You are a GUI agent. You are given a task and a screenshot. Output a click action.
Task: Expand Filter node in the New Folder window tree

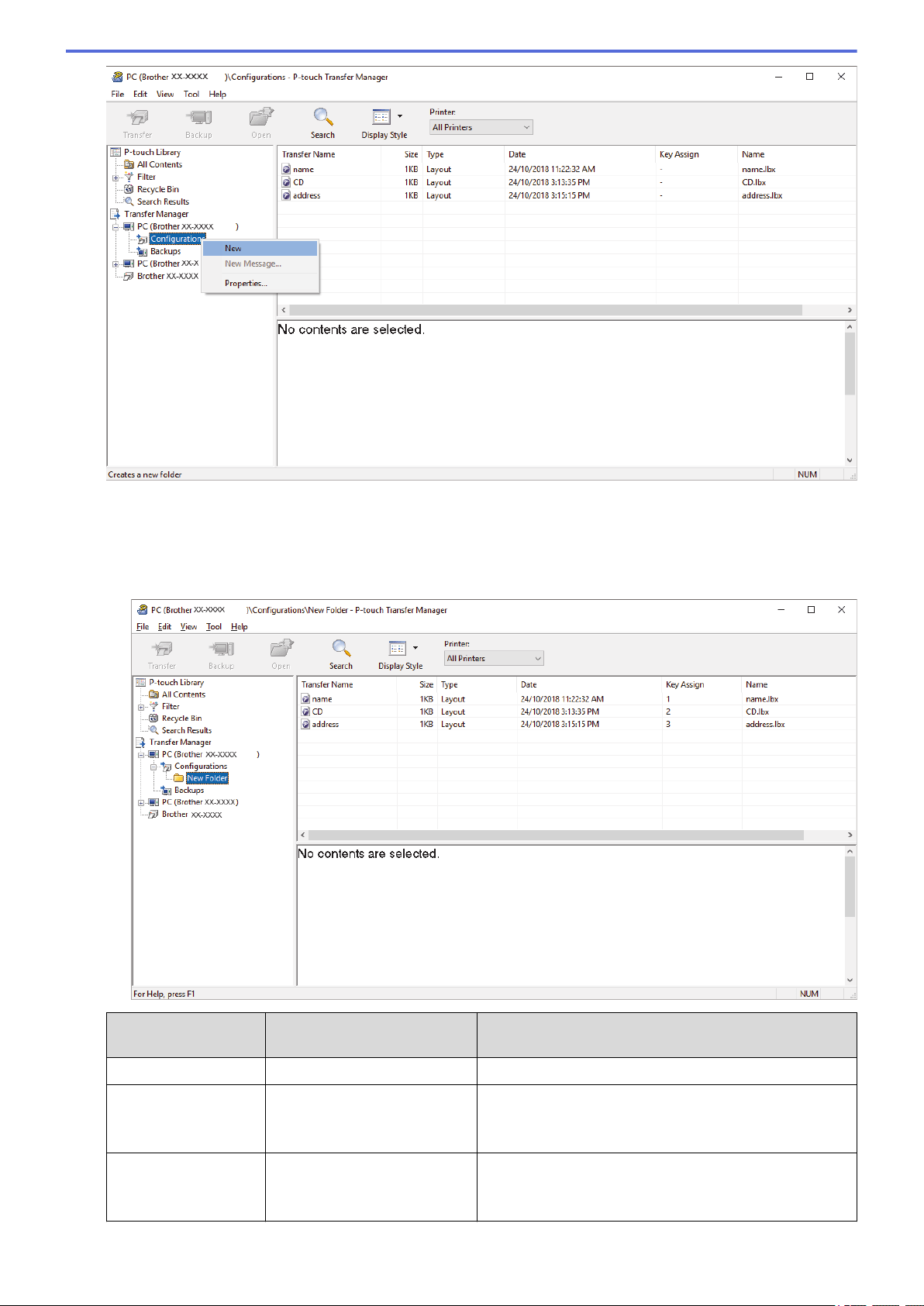141,707
